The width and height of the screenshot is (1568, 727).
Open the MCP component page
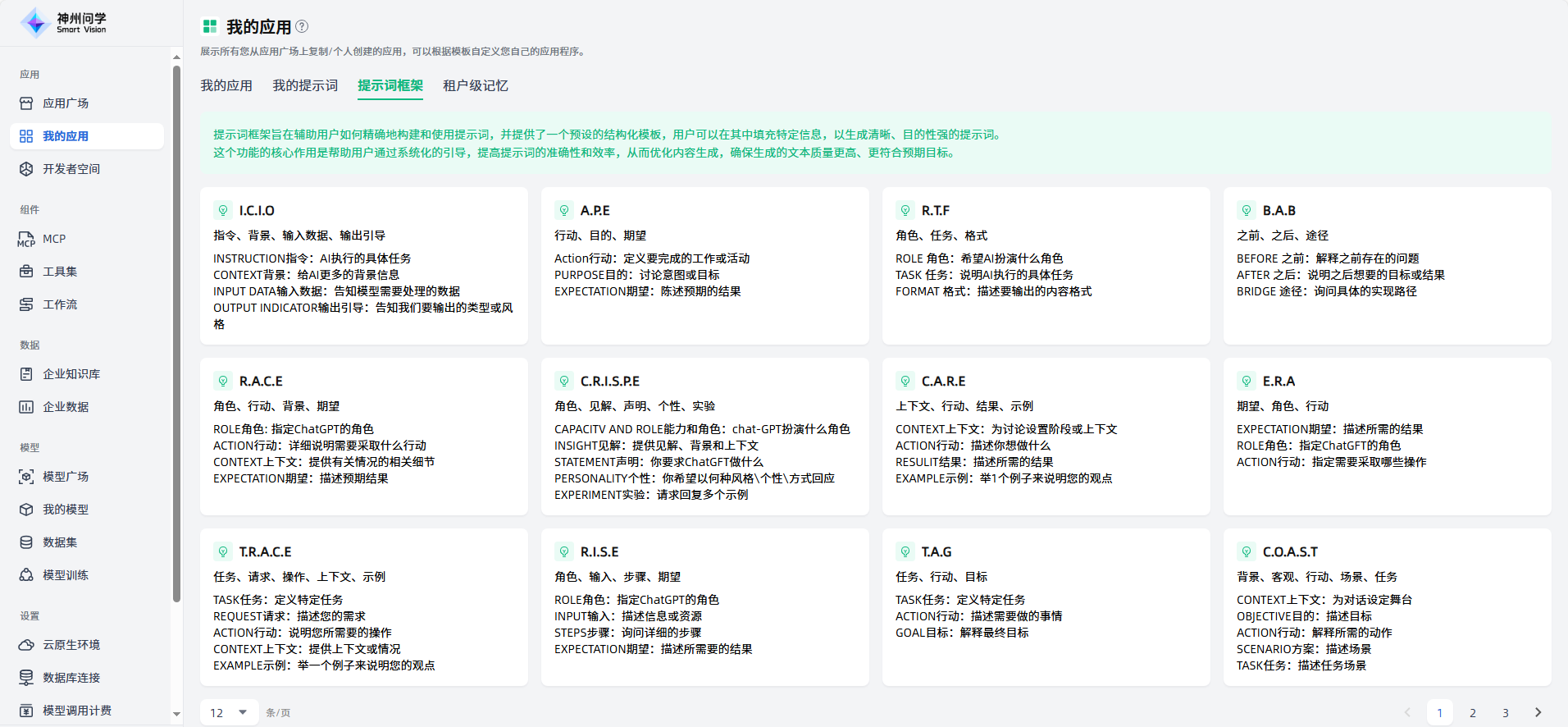54,239
